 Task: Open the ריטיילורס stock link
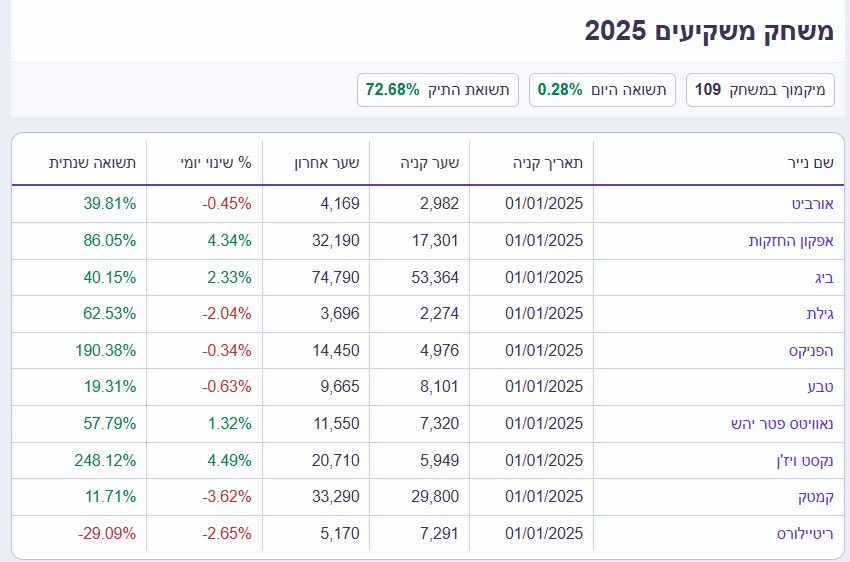[805, 534]
